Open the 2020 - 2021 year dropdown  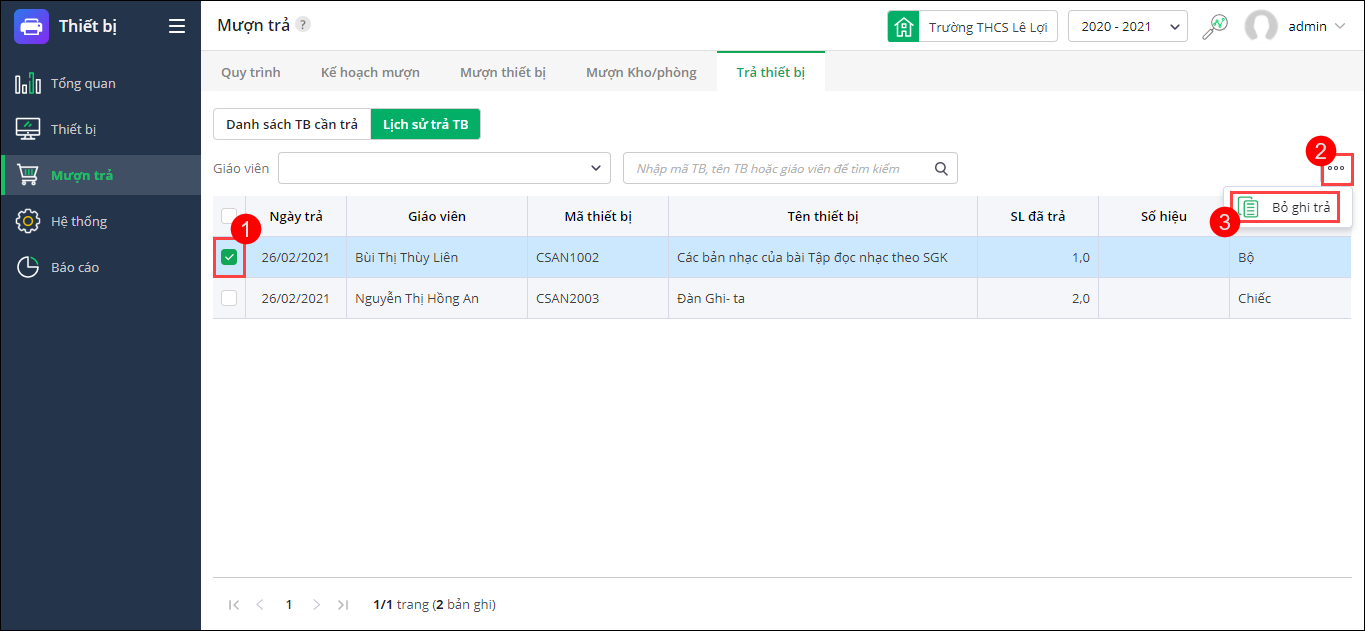click(1127, 26)
